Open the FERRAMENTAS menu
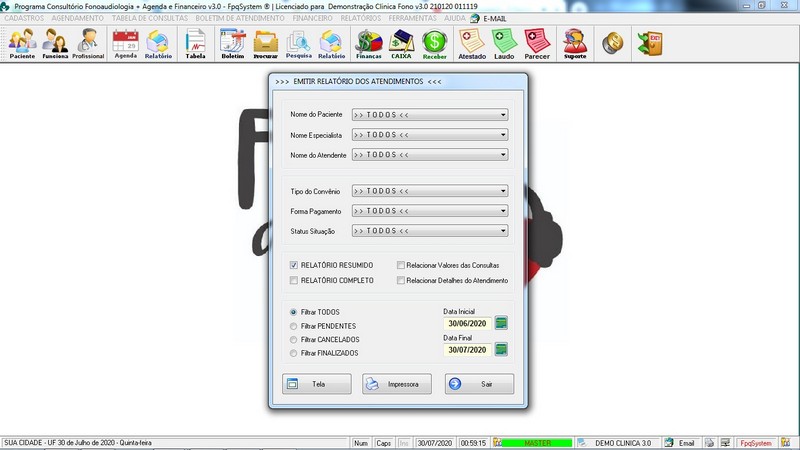Screen dimensions: 800x450 [x=413, y=18]
